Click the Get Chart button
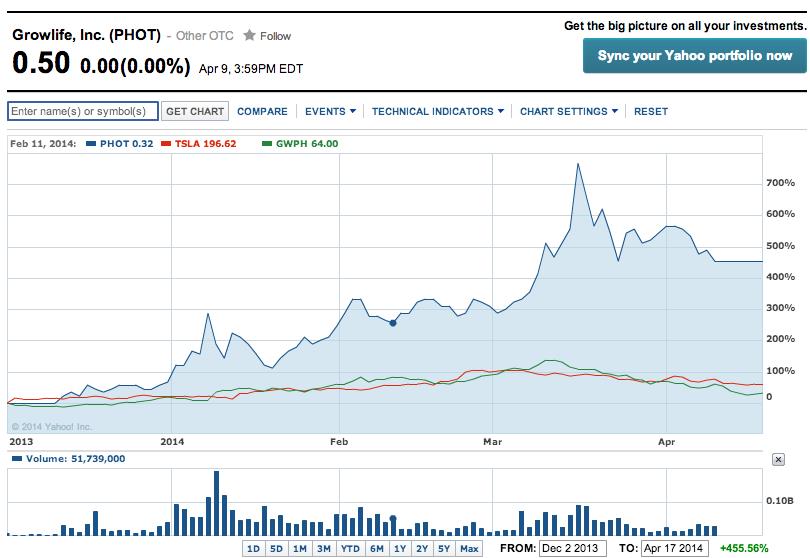Viewport: 810px width, 558px height. coord(195,112)
